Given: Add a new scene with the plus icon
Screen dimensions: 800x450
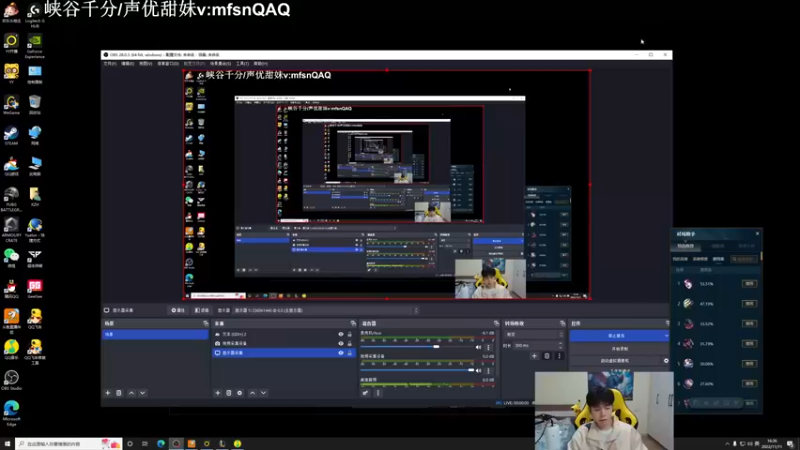Looking at the screenshot, I should point(108,393).
